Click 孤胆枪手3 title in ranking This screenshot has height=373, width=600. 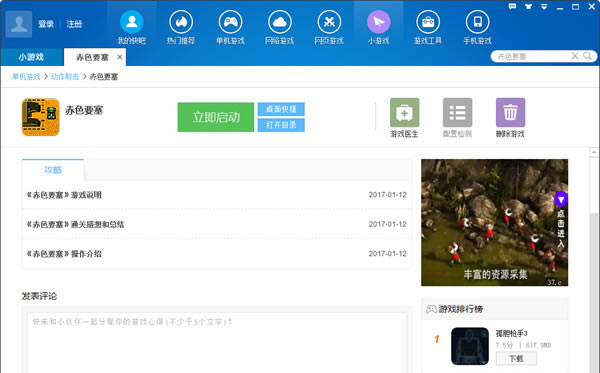pyautogui.click(x=512, y=333)
